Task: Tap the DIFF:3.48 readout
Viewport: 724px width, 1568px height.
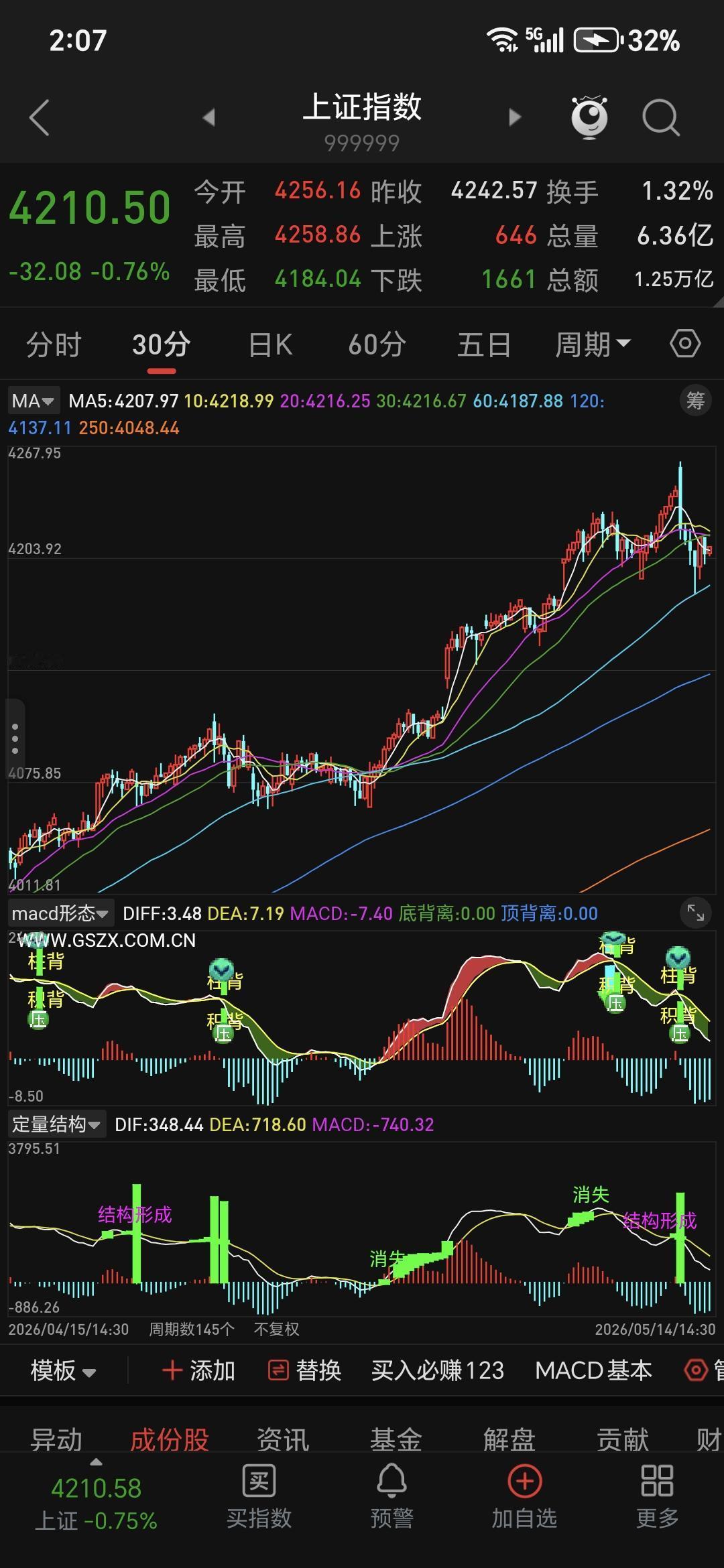Action: [x=162, y=913]
